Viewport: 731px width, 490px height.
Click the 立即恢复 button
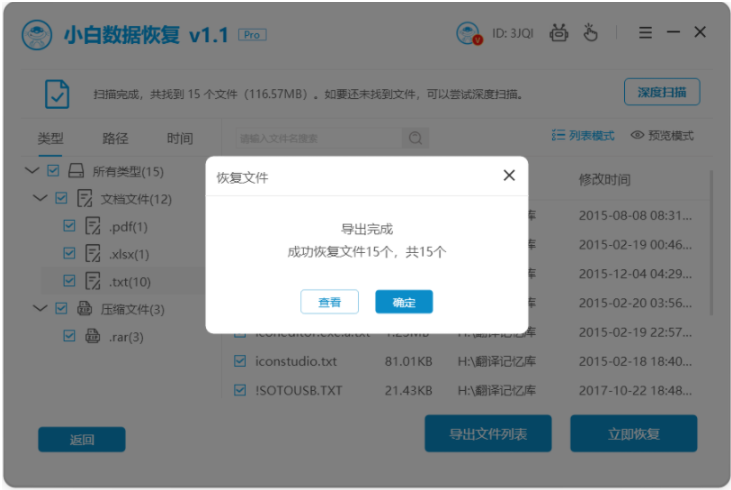pyautogui.click(x=634, y=434)
